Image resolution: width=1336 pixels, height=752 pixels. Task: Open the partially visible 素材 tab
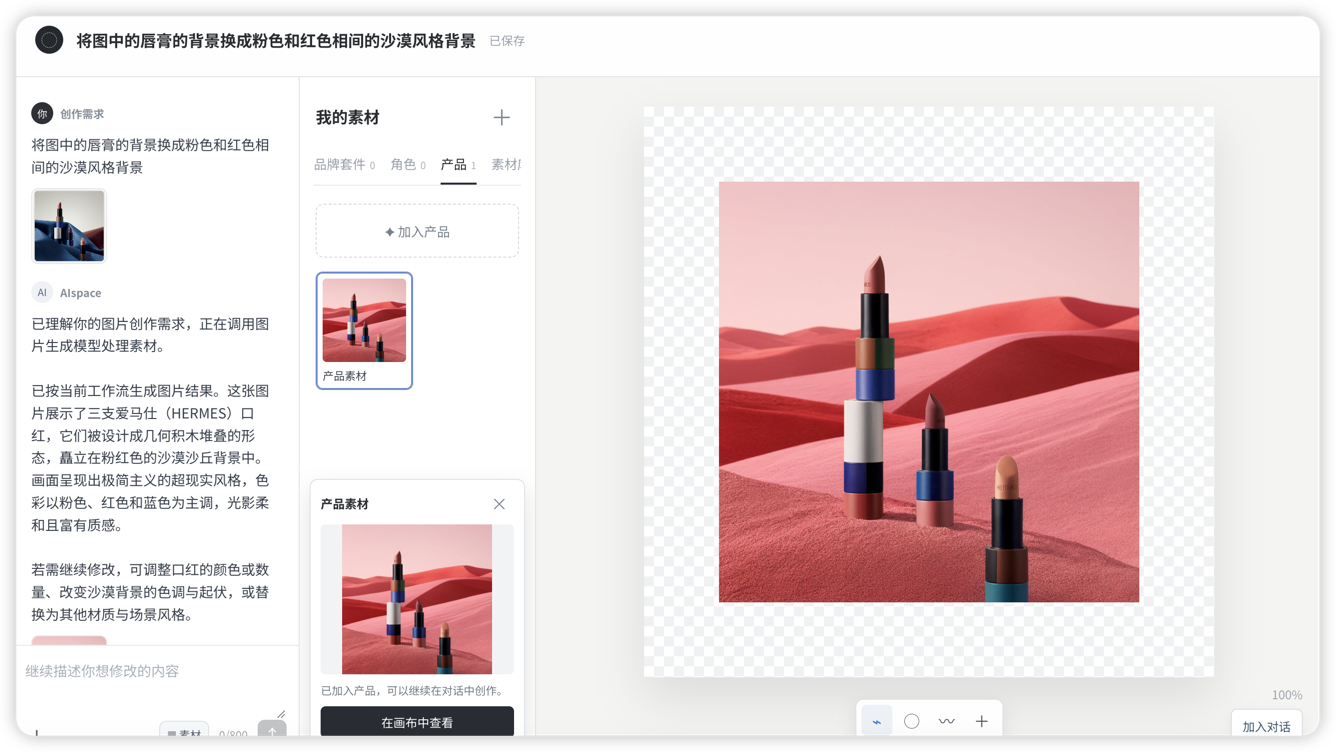[506, 165]
